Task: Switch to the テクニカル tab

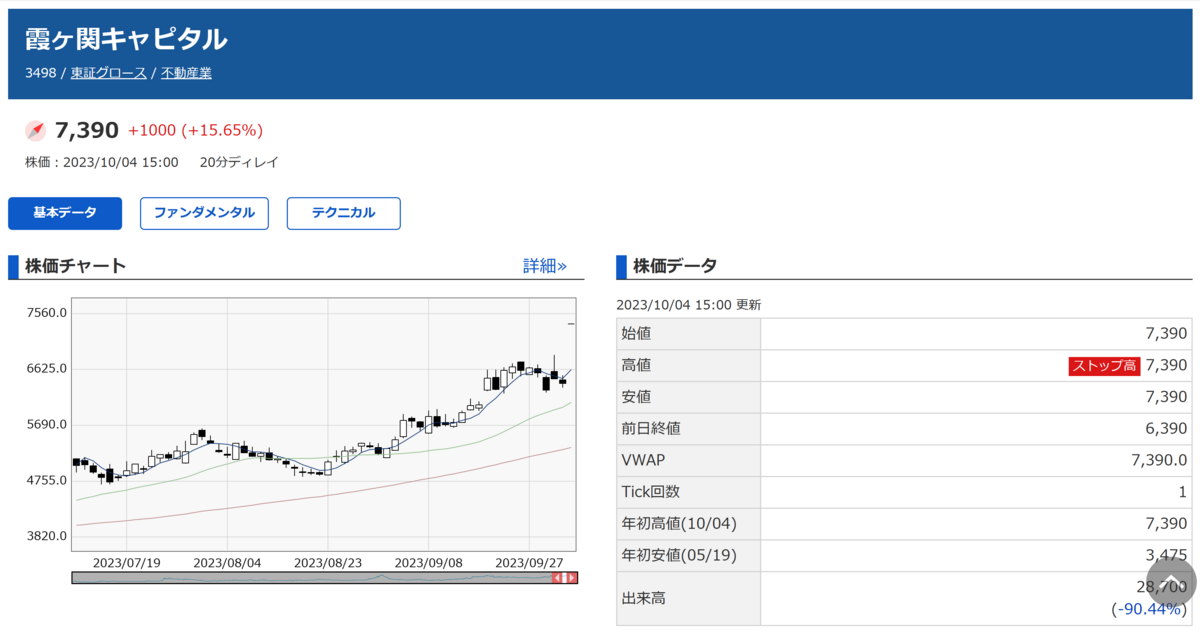Action: 344,213
